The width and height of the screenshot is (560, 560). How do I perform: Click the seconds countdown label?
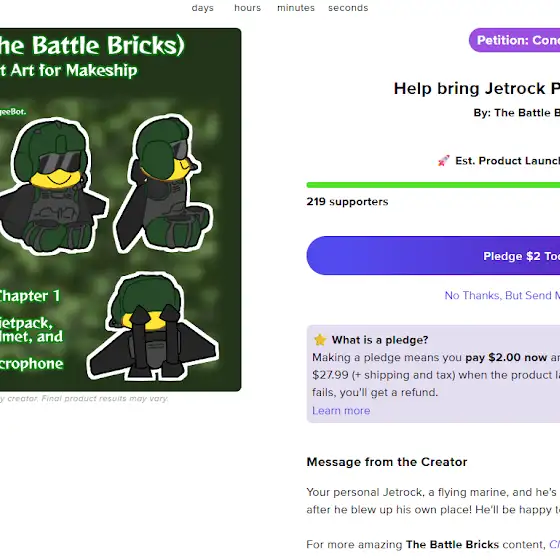point(348,8)
